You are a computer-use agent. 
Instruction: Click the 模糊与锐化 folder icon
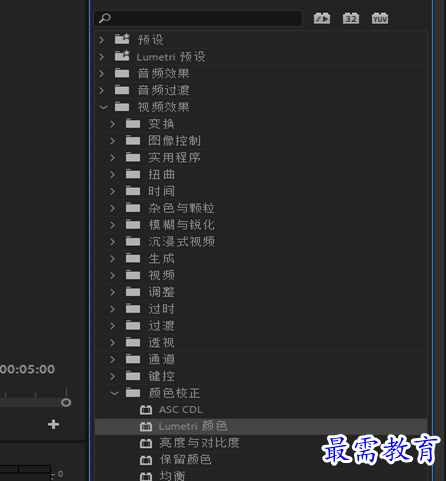(x=133, y=224)
